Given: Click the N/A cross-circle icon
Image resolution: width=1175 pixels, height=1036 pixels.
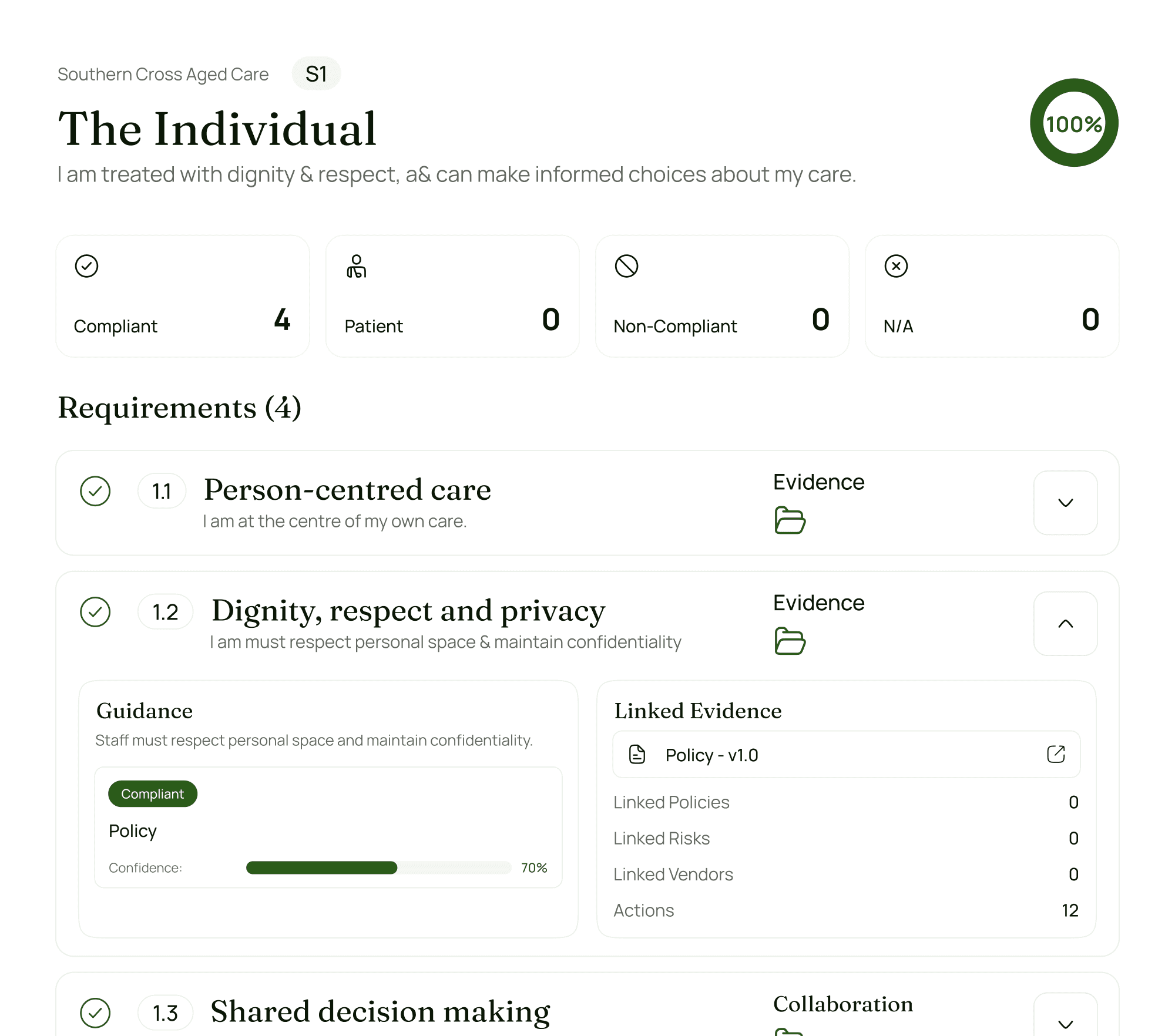Looking at the screenshot, I should click(895, 265).
